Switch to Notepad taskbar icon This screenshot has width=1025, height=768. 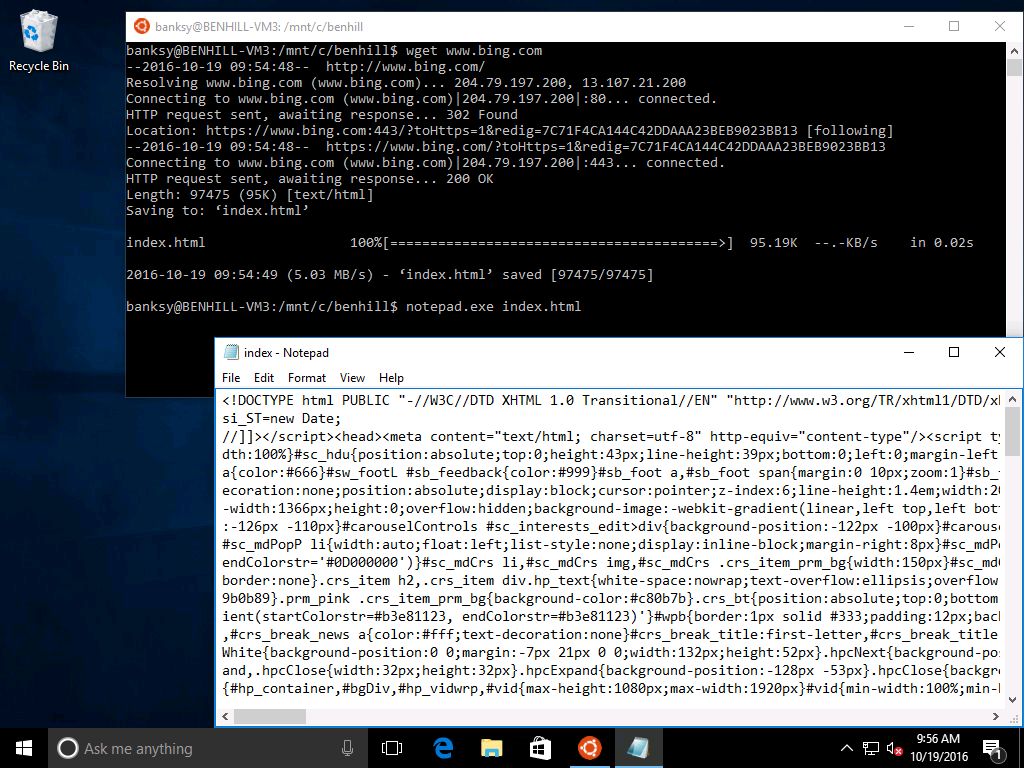click(x=638, y=748)
